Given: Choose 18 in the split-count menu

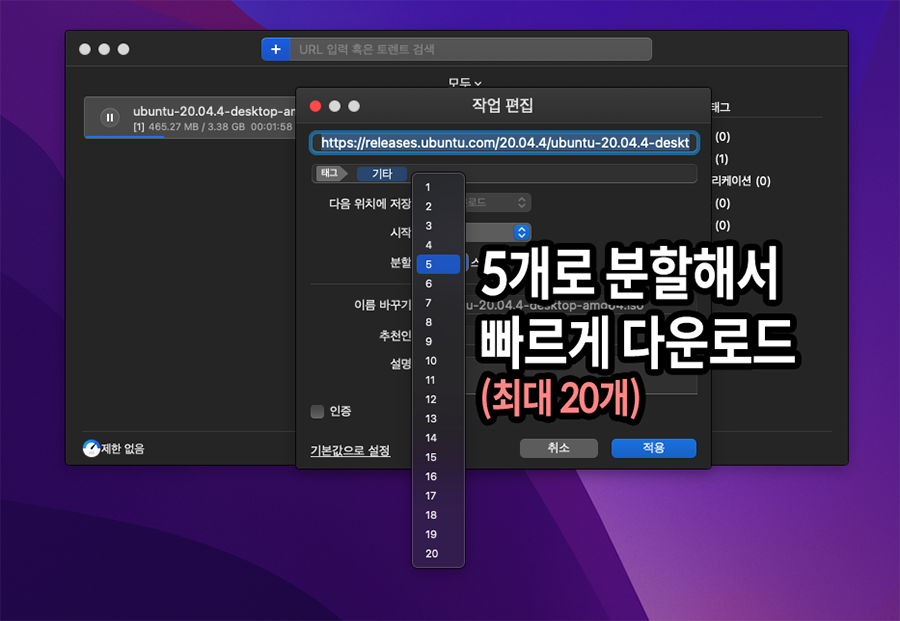Looking at the screenshot, I should pos(439,515).
